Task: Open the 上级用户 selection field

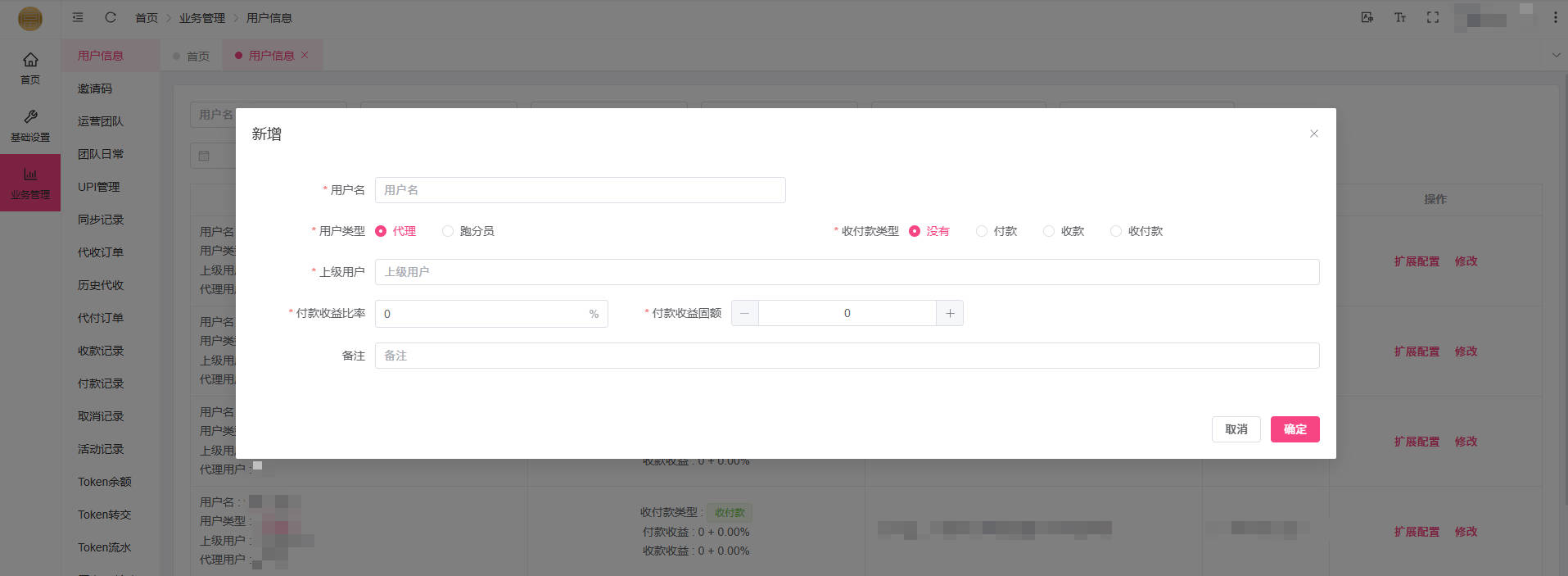Action: click(x=847, y=272)
